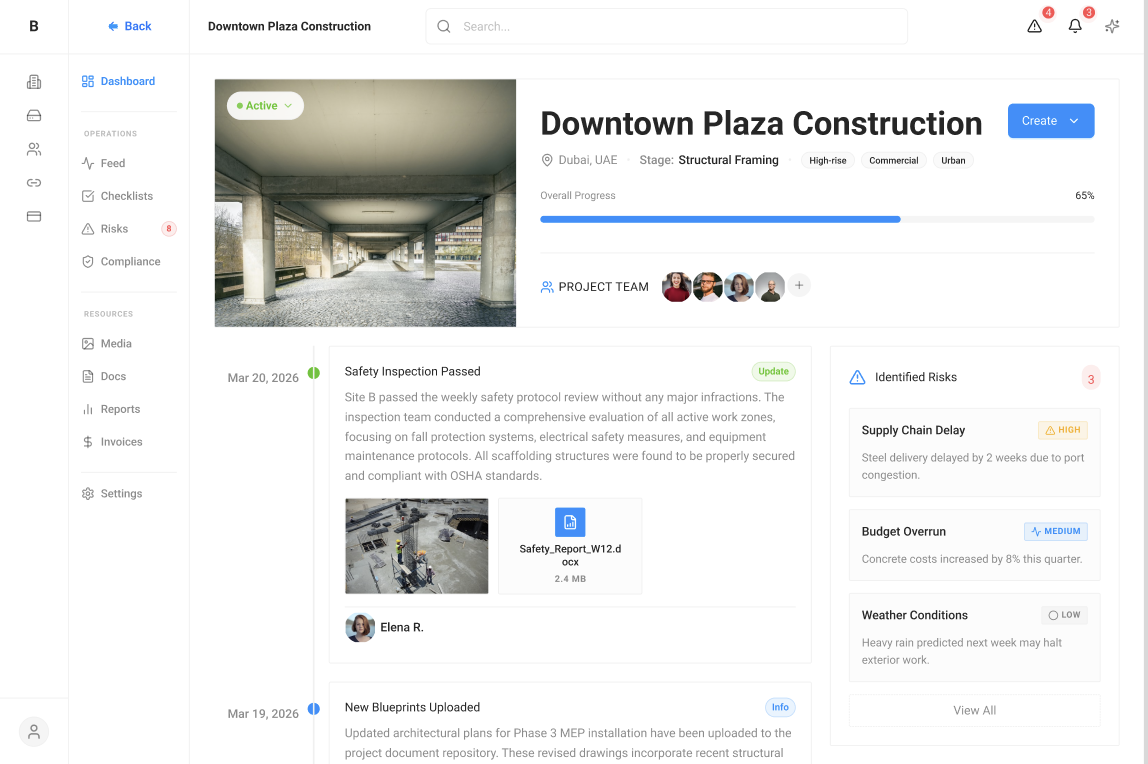Open the Budget Overrun risk card

(974, 545)
